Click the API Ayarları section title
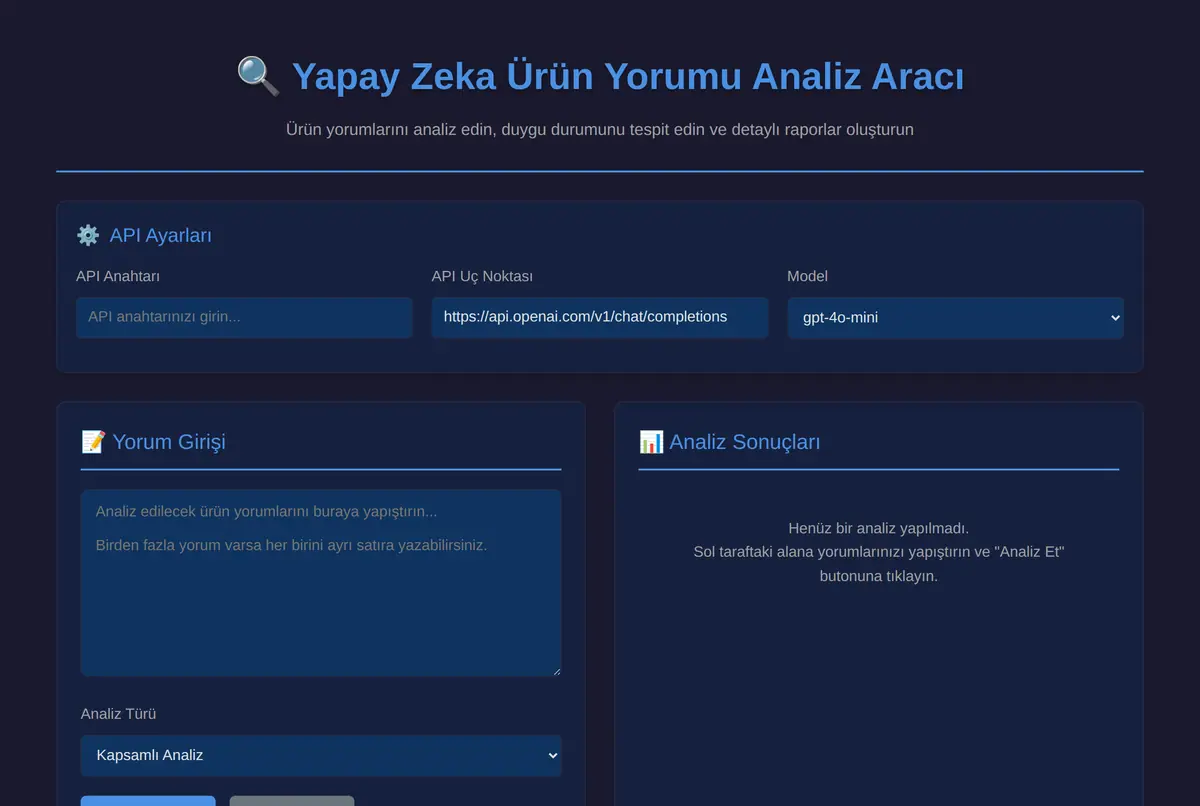This screenshot has width=1200, height=806. (160, 236)
